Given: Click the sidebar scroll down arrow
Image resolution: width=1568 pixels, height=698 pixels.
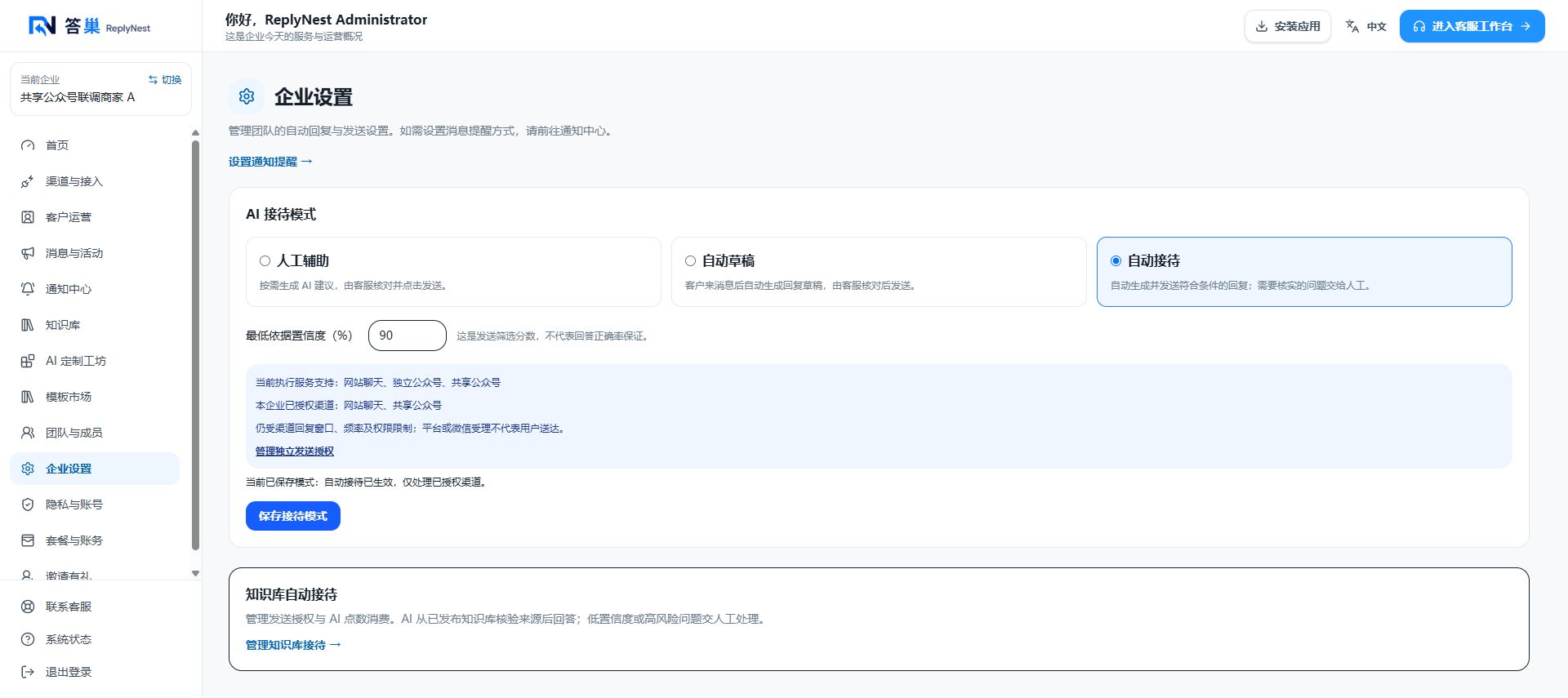Looking at the screenshot, I should 195,574.
